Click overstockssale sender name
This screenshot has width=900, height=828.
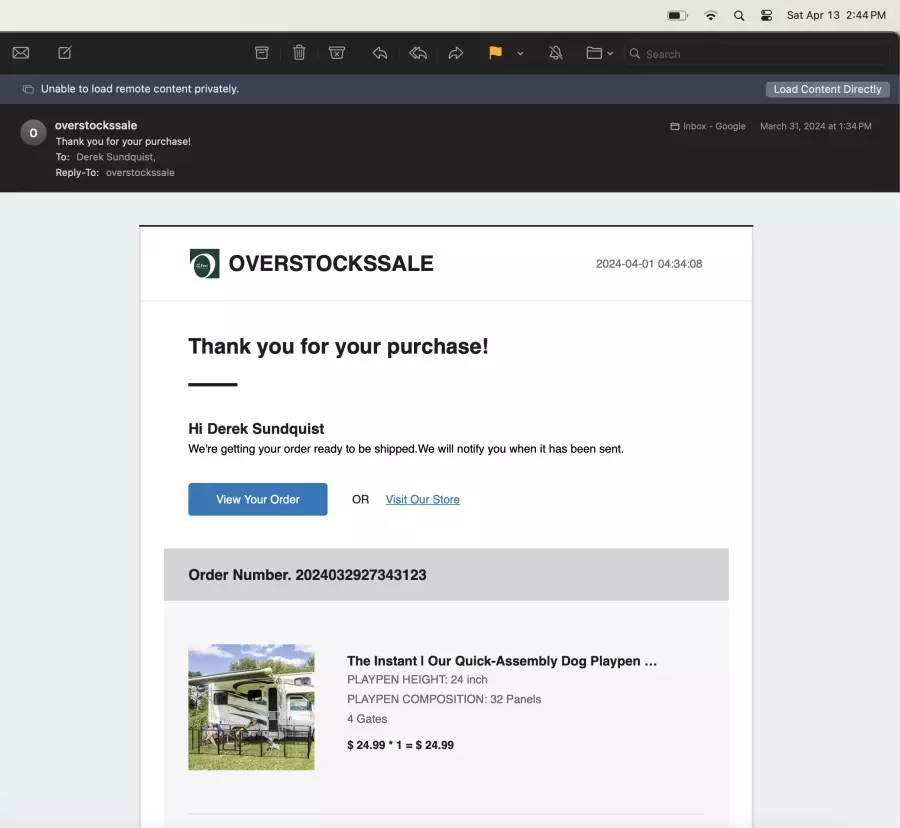[96, 125]
